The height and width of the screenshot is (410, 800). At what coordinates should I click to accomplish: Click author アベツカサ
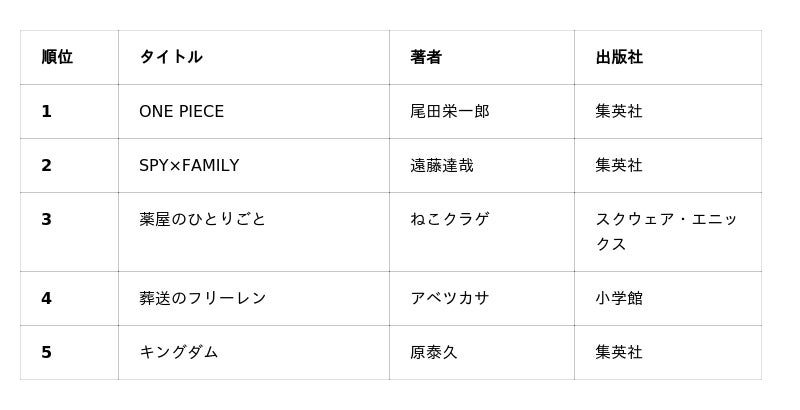pyautogui.click(x=450, y=298)
